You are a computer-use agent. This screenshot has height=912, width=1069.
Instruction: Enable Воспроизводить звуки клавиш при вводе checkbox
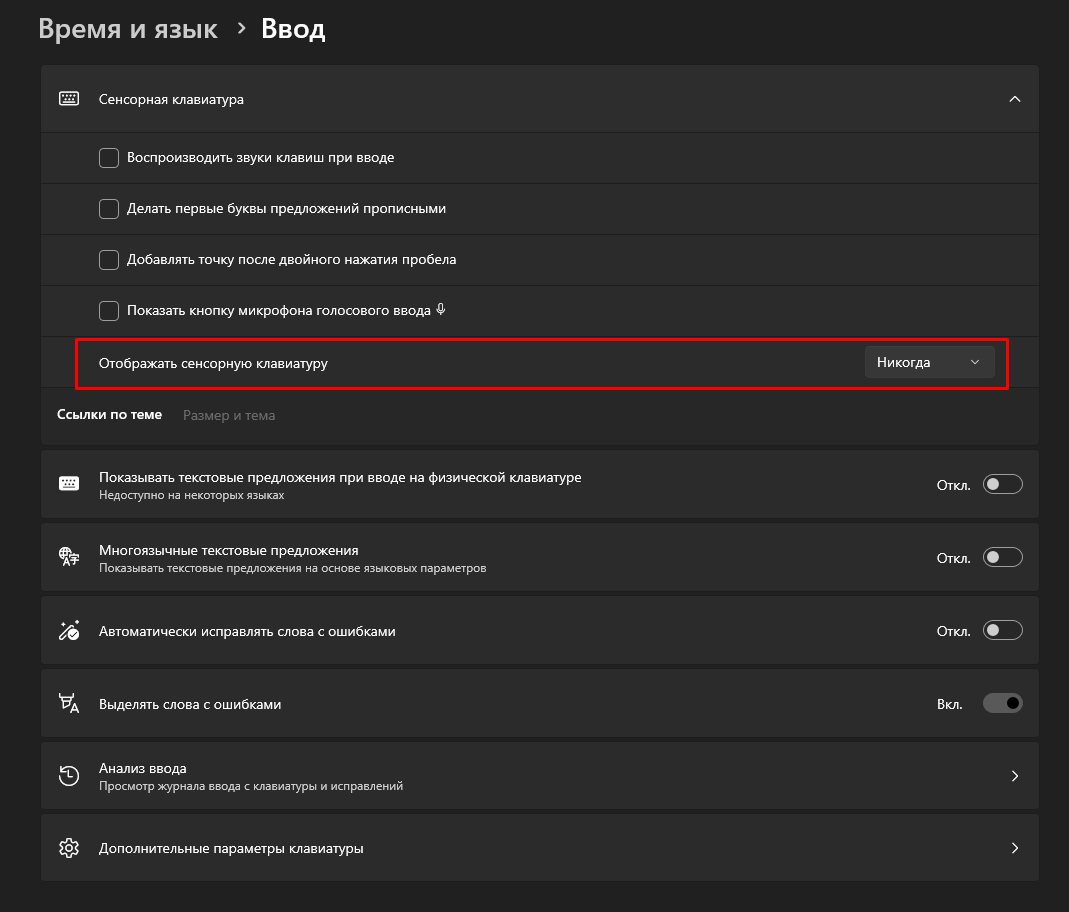[x=109, y=157]
